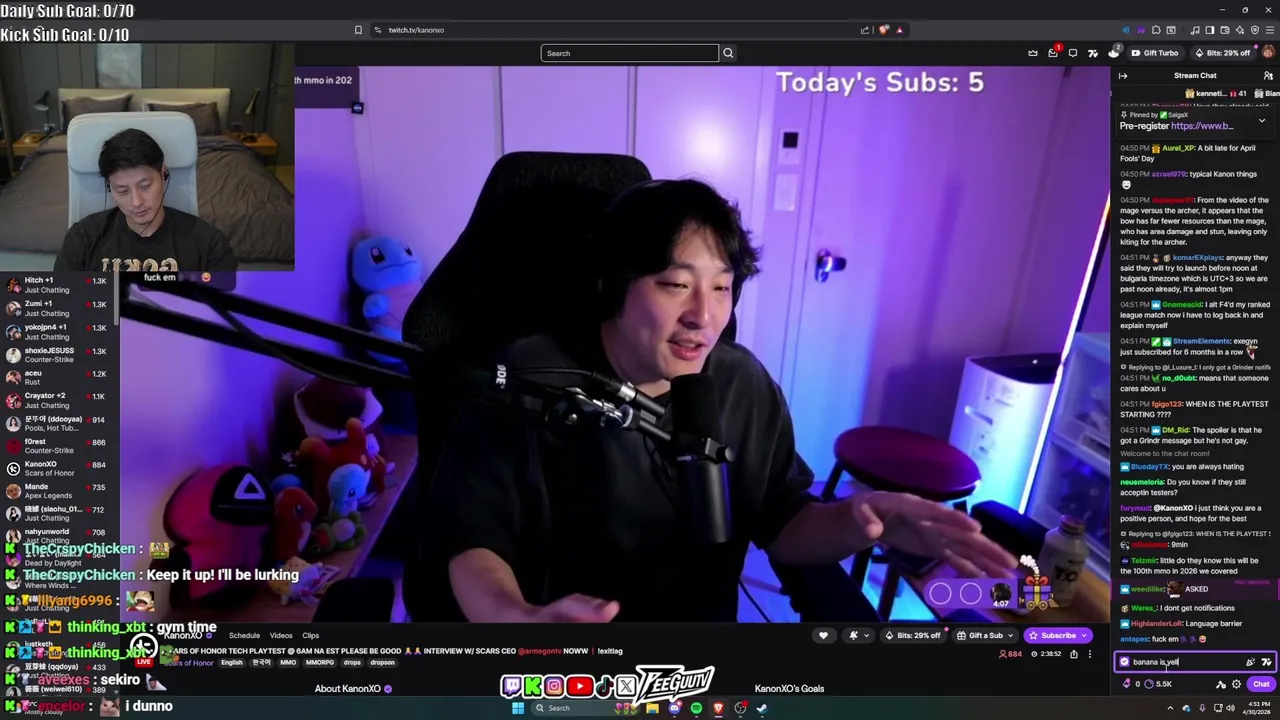Image resolution: width=1280 pixels, height=720 pixels.
Task: Open moderator sword tools icon below chat
Action: pos(1220,684)
